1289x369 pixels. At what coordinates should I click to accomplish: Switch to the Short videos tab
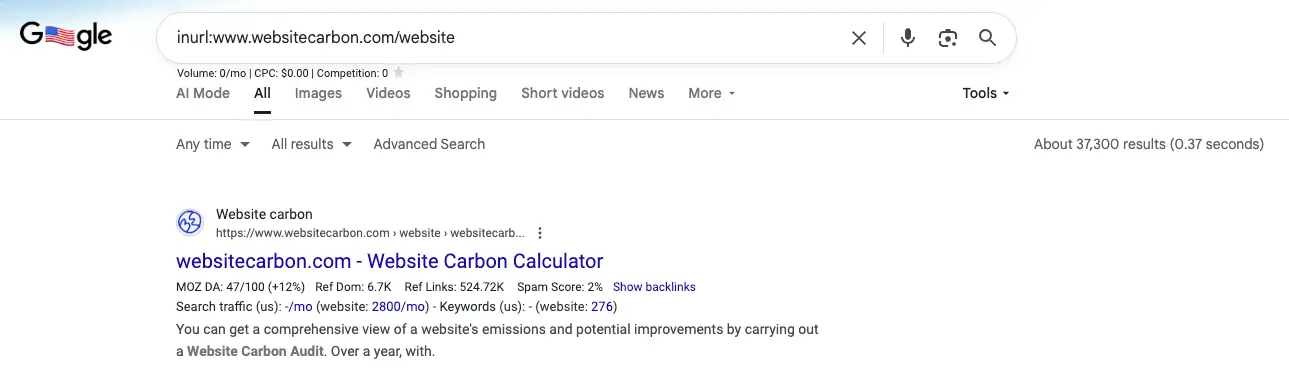(563, 93)
